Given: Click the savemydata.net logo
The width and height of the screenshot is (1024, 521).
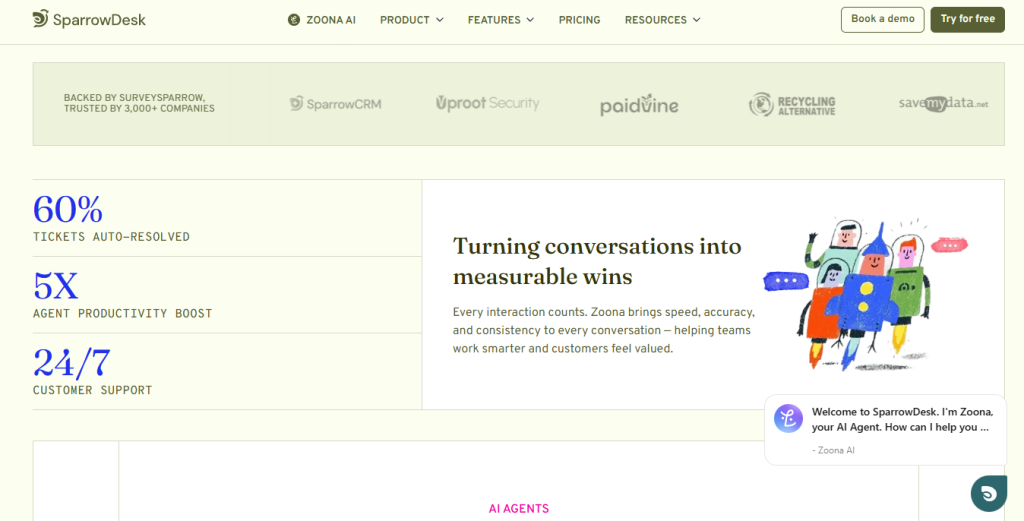Looking at the screenshot, I should 943,104.
